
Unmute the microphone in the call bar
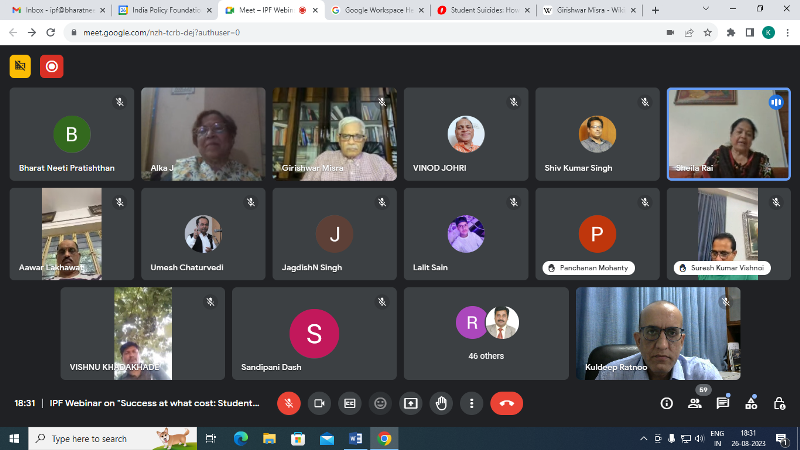pos(288,403)
